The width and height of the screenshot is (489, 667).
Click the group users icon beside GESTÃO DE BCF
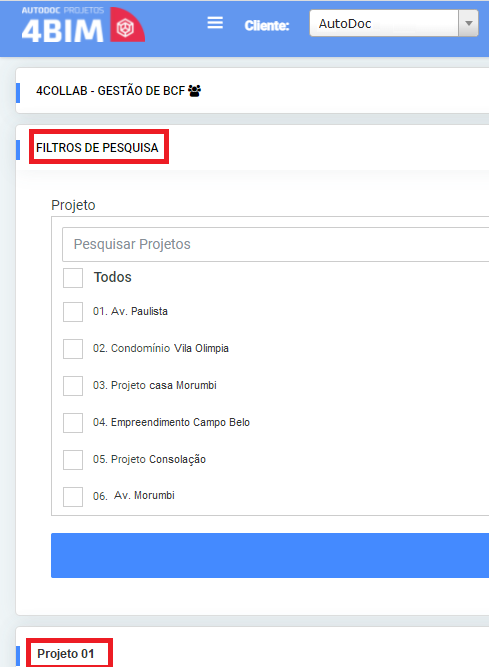[195, 91]
